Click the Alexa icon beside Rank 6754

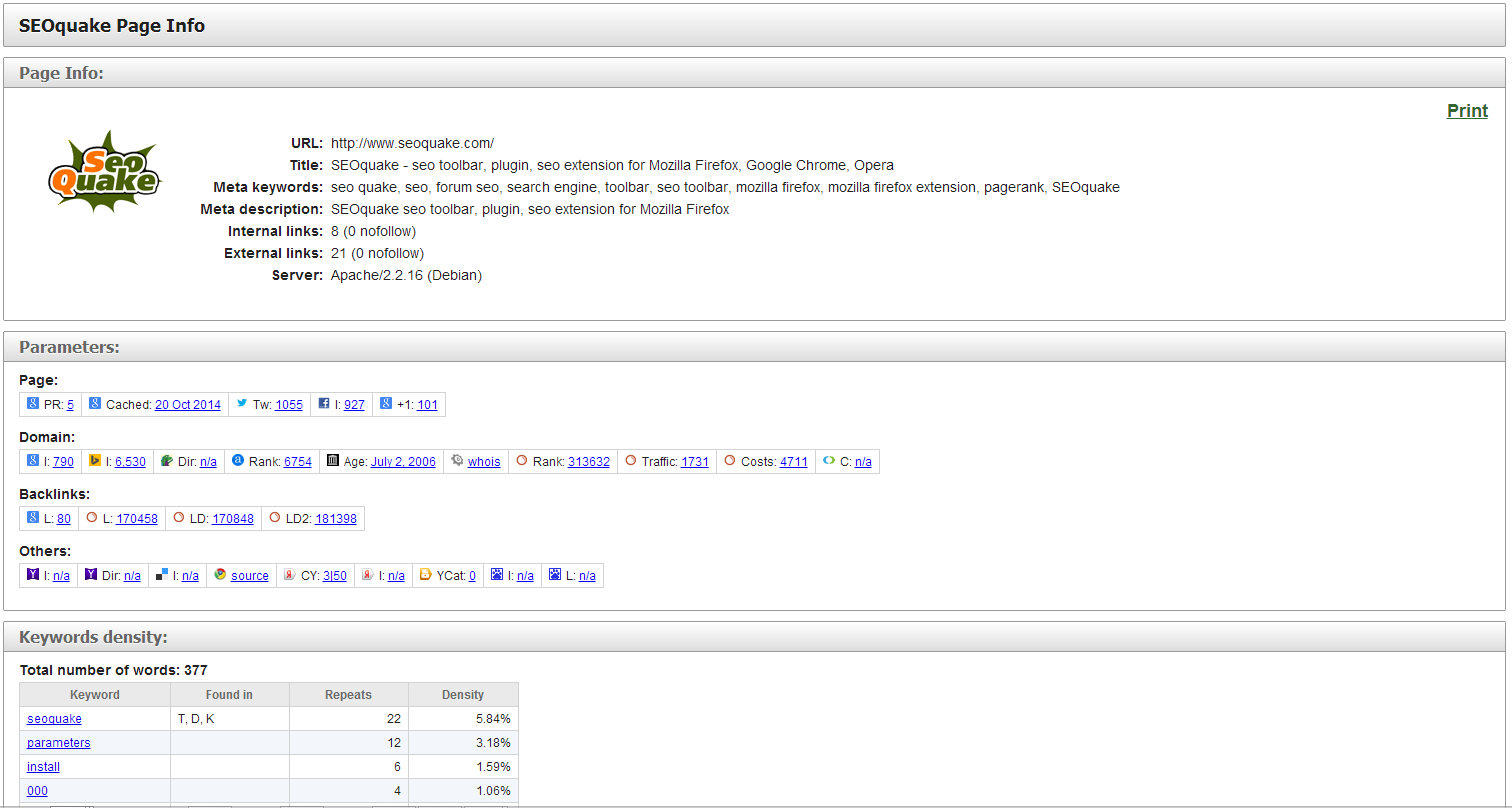(x=238, y=461)
